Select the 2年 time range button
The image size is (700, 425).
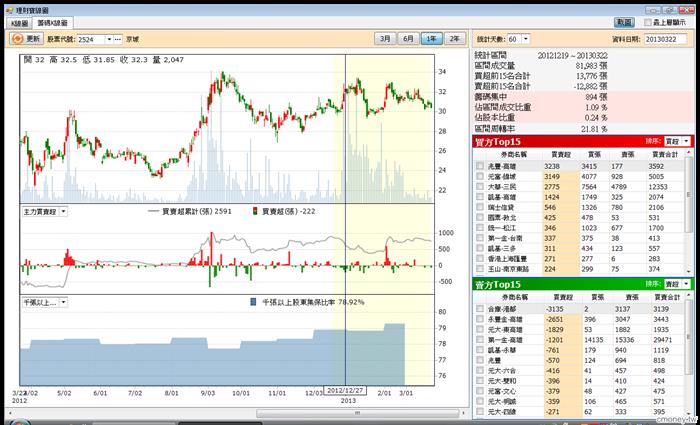[454, 39]
